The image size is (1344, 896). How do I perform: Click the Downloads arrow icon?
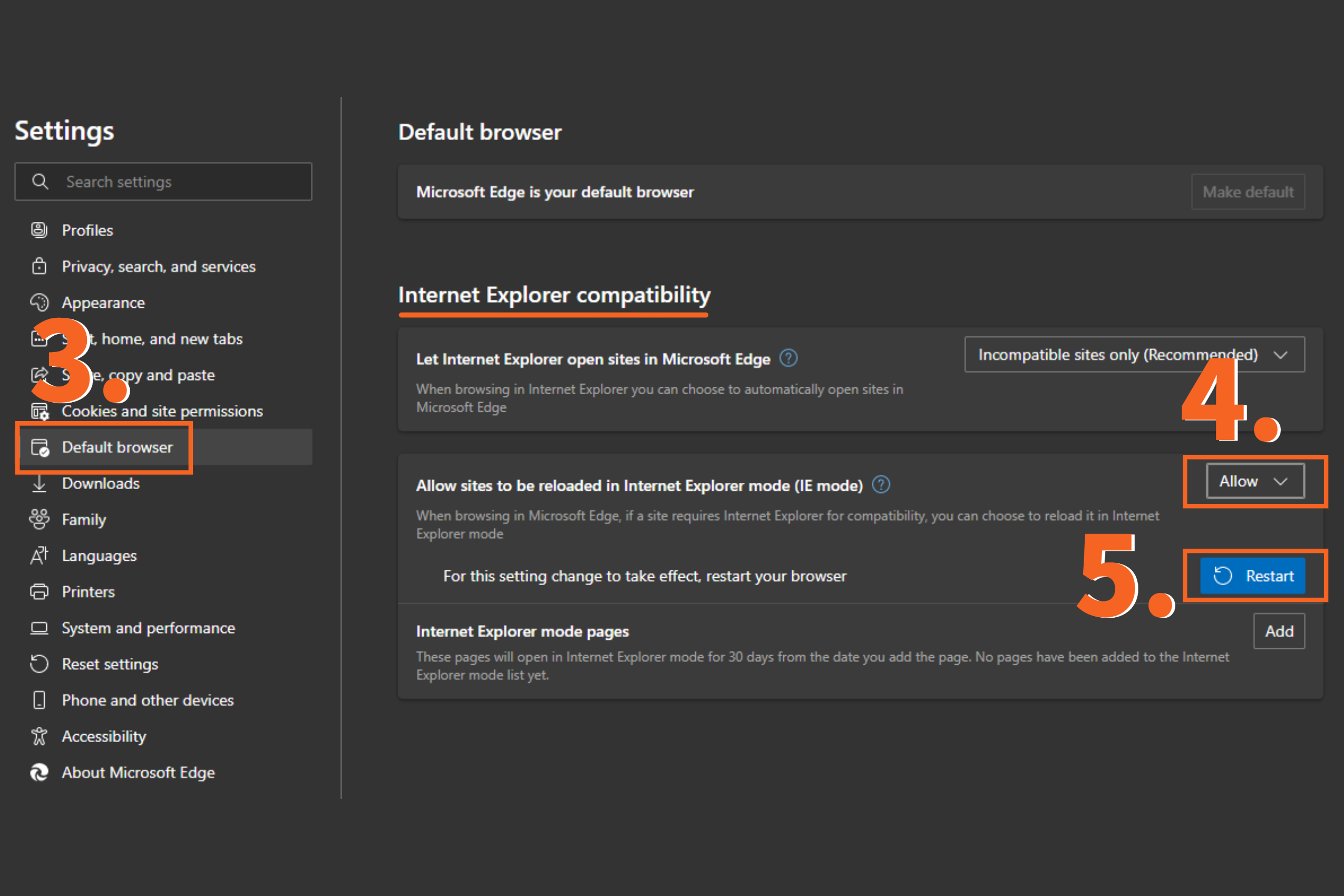tap(39, 483)
